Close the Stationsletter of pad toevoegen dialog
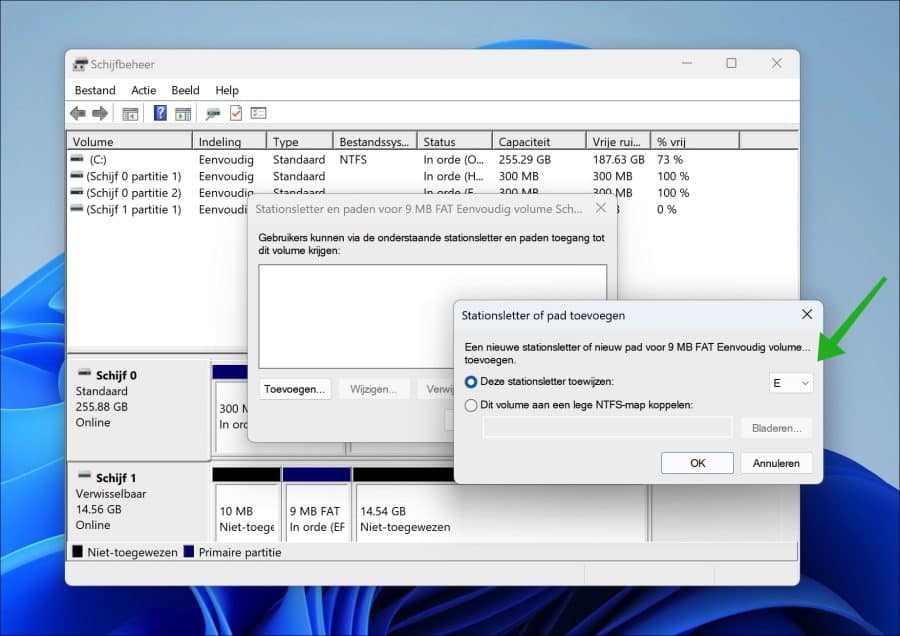This screenshot has height=636, width=900. coord(806,315)
